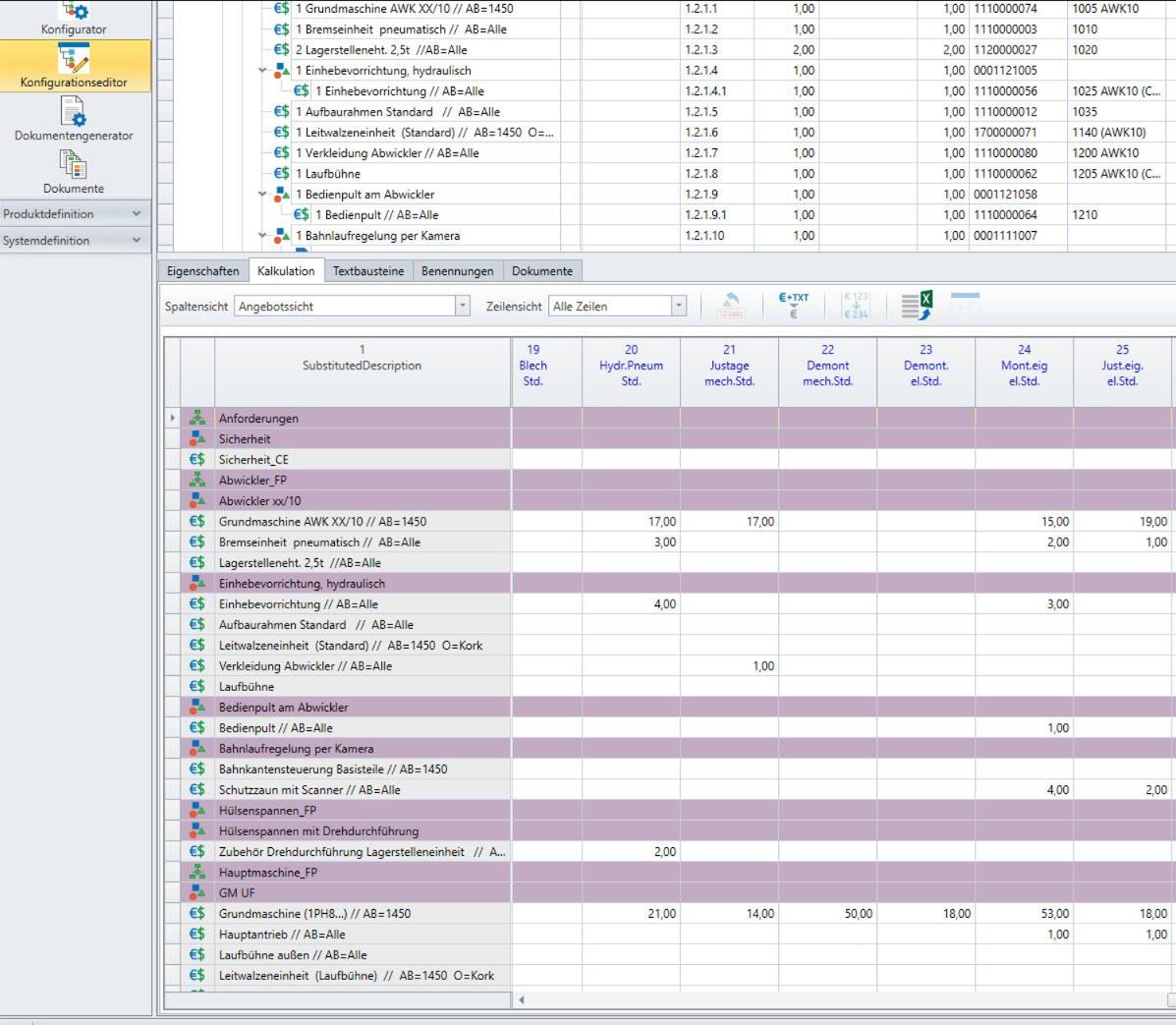Expand the Systemdefinition sidebar section
The height and width of the screenshot is (1025, 1176).
coord(75,240)
